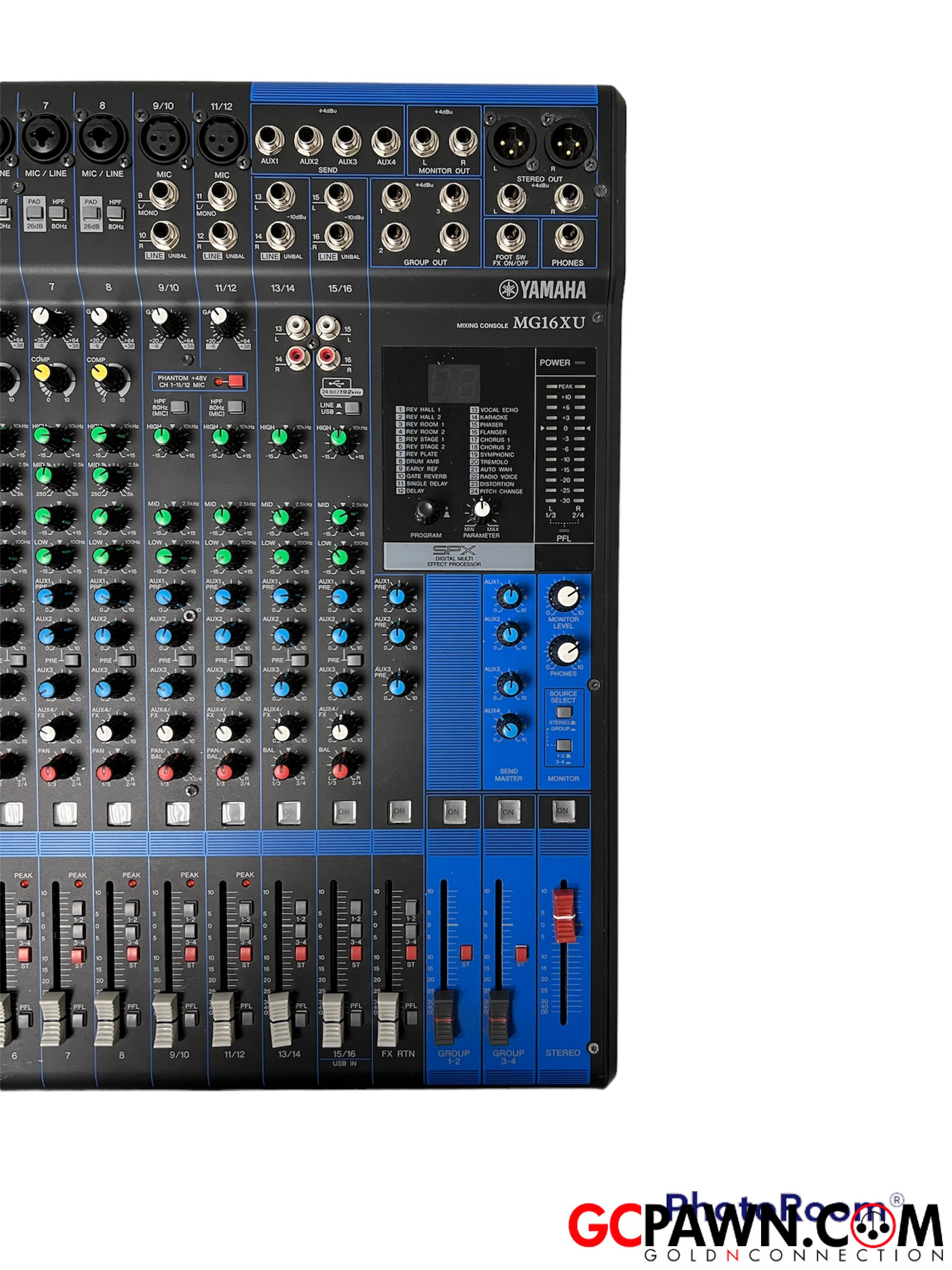Click the FOOT SW FX ON/OFF jack
The width and height of the screenshot is (952, 1270).
click(510, 237)
